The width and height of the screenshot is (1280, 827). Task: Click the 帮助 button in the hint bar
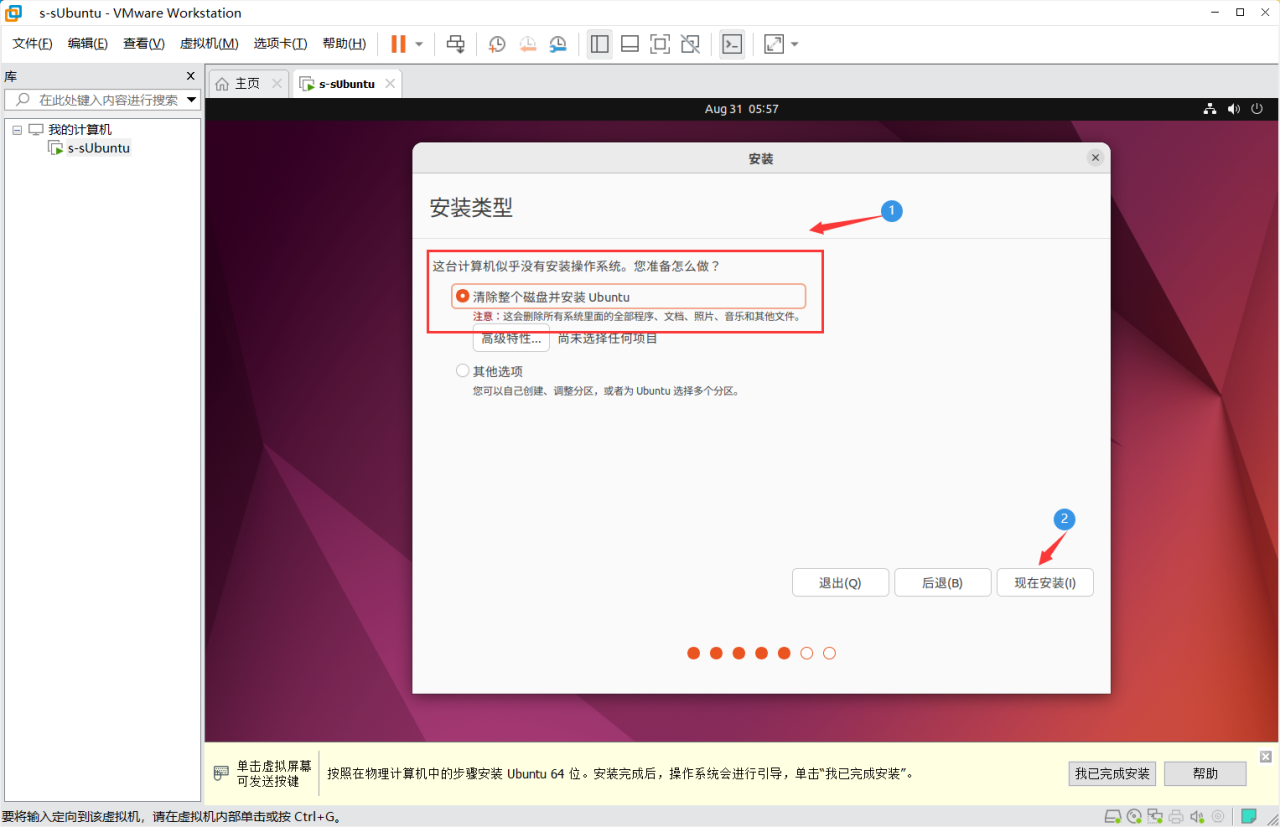[x=1206, y=774]
